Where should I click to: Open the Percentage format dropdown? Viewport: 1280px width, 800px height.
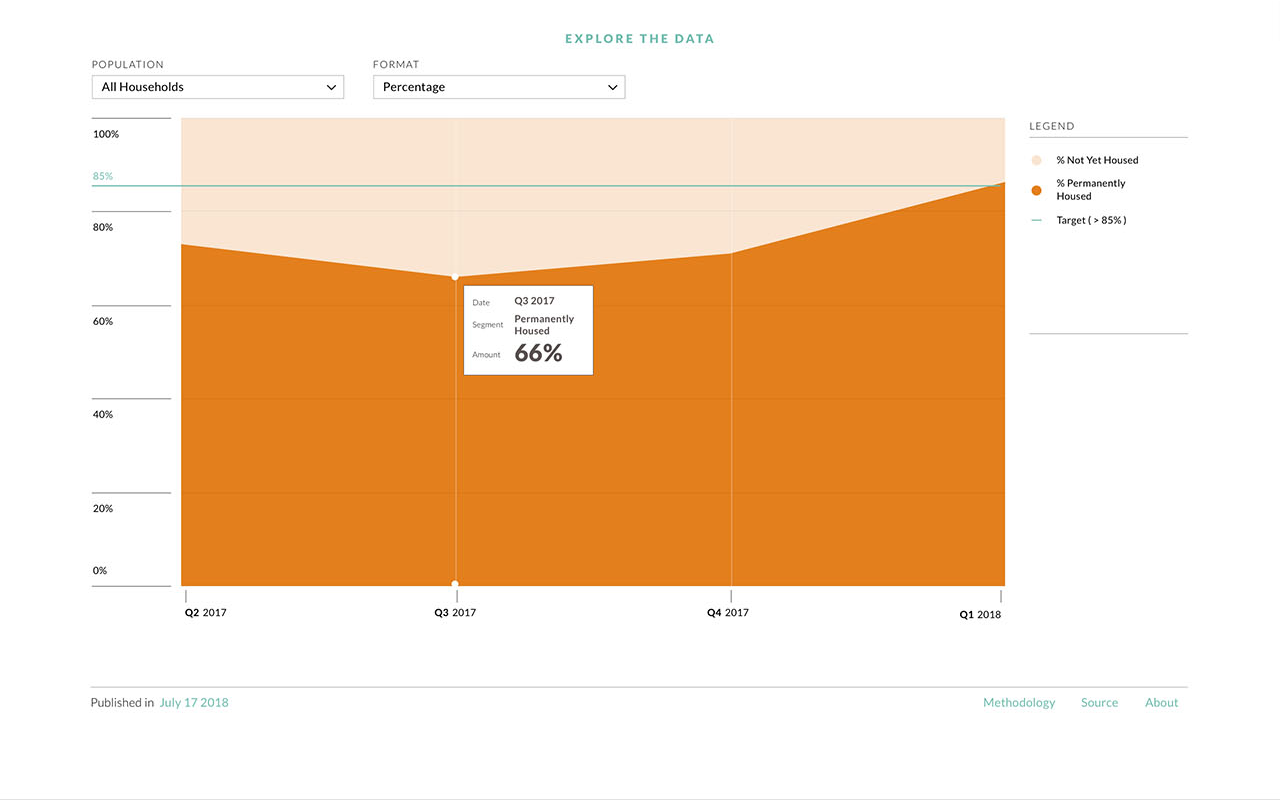coord(498,87)
